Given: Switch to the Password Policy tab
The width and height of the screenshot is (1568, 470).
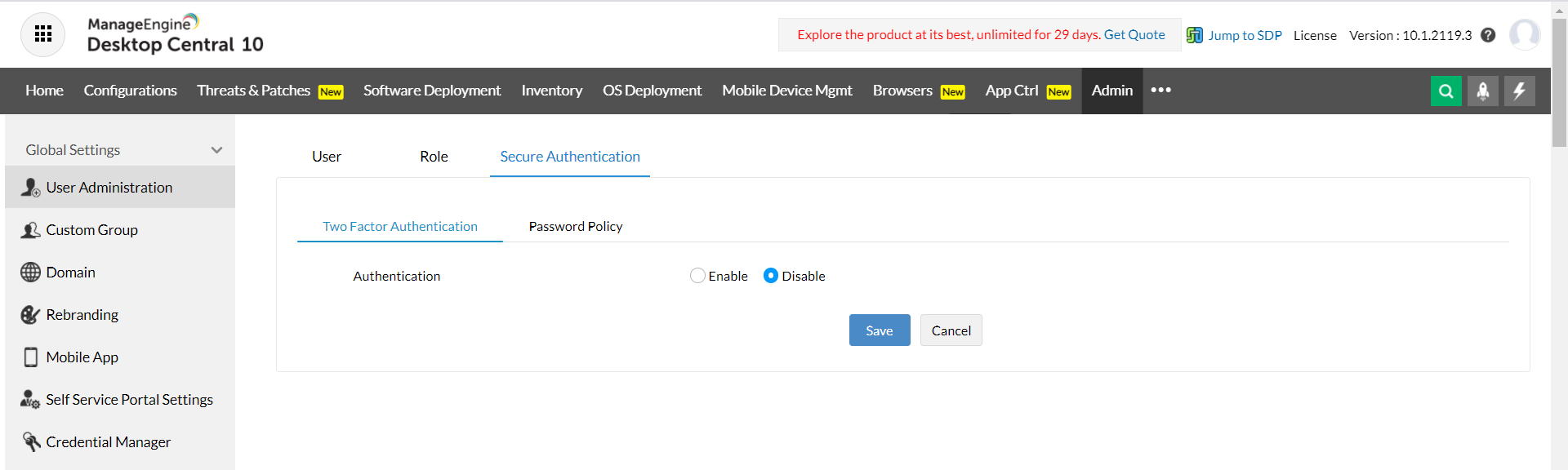Looking at the screenshot, I should 576,227.
